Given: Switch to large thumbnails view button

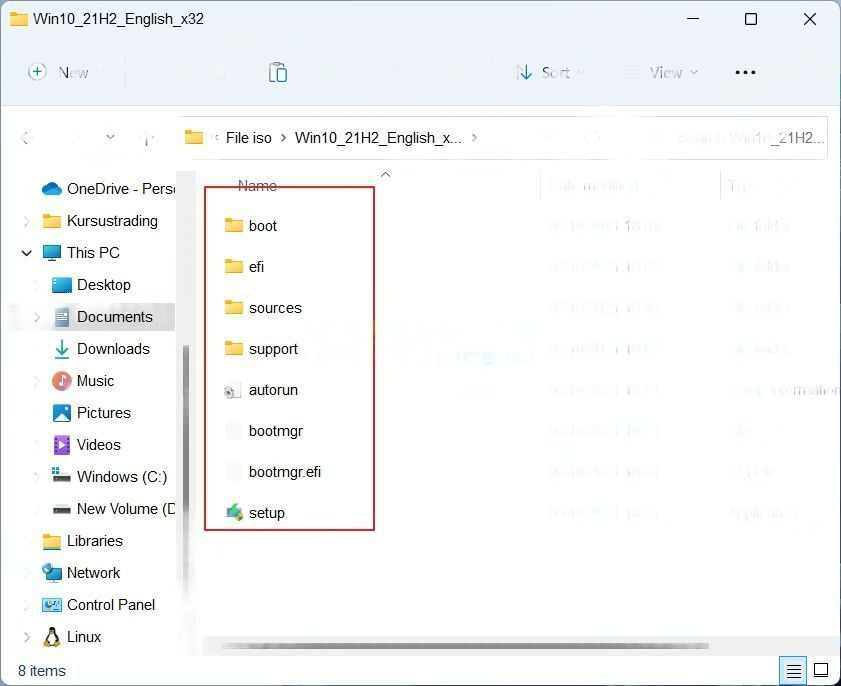Looking at the screenshot, I should coord(821,670).
